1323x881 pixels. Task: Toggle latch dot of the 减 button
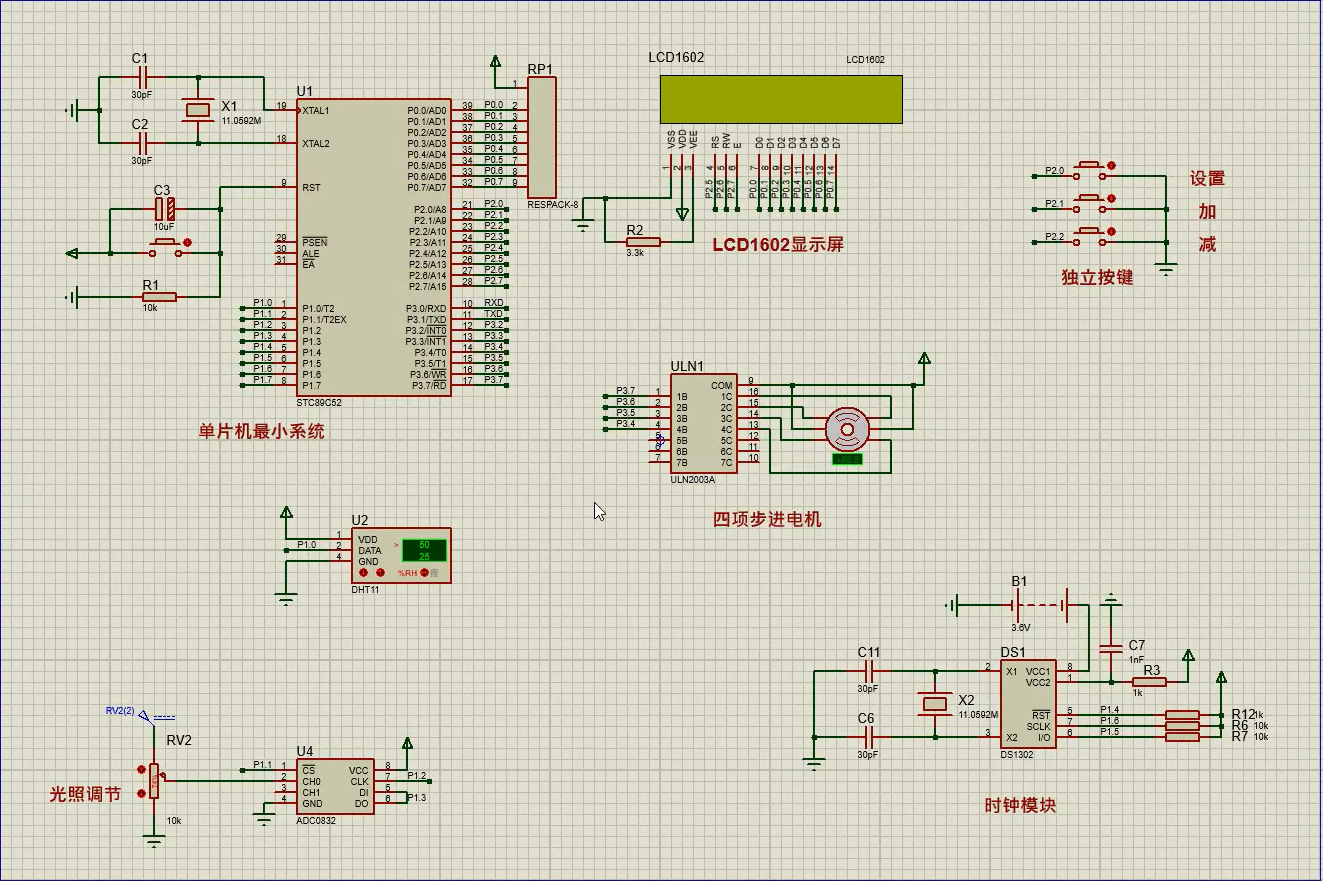tap(1111, 232)
